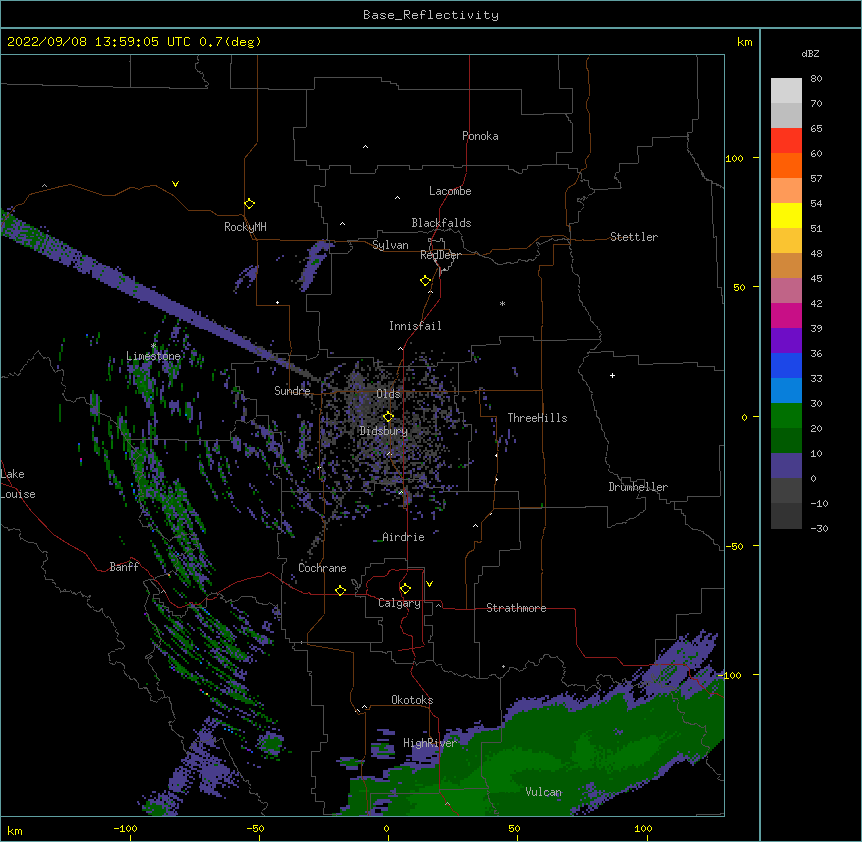Viewport: 862px width, 842px height.
Task: Click the ThreeHills town label
Action: click(x=538, y=418)
